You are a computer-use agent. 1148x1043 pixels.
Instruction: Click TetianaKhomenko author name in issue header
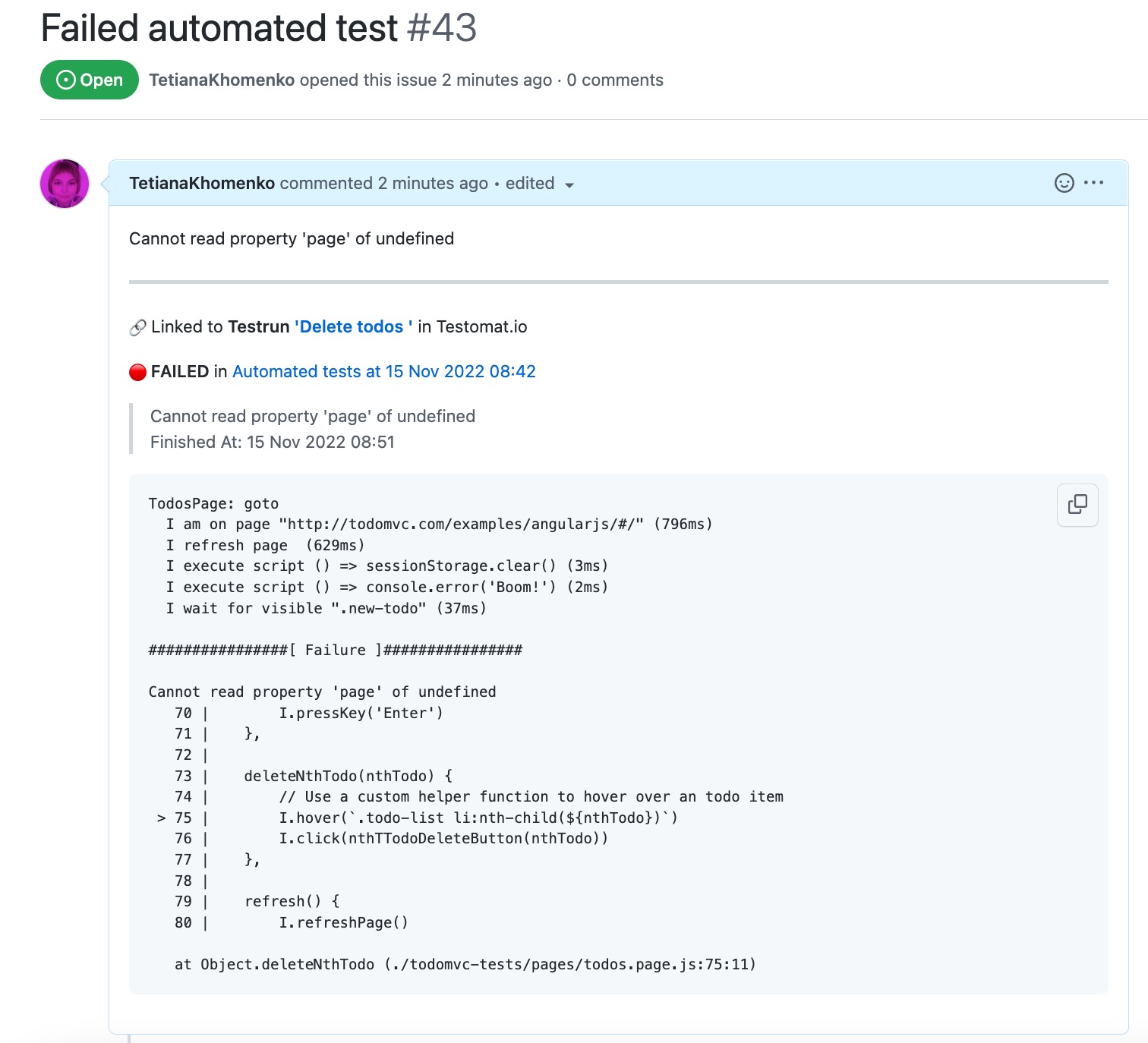point(222,80)
